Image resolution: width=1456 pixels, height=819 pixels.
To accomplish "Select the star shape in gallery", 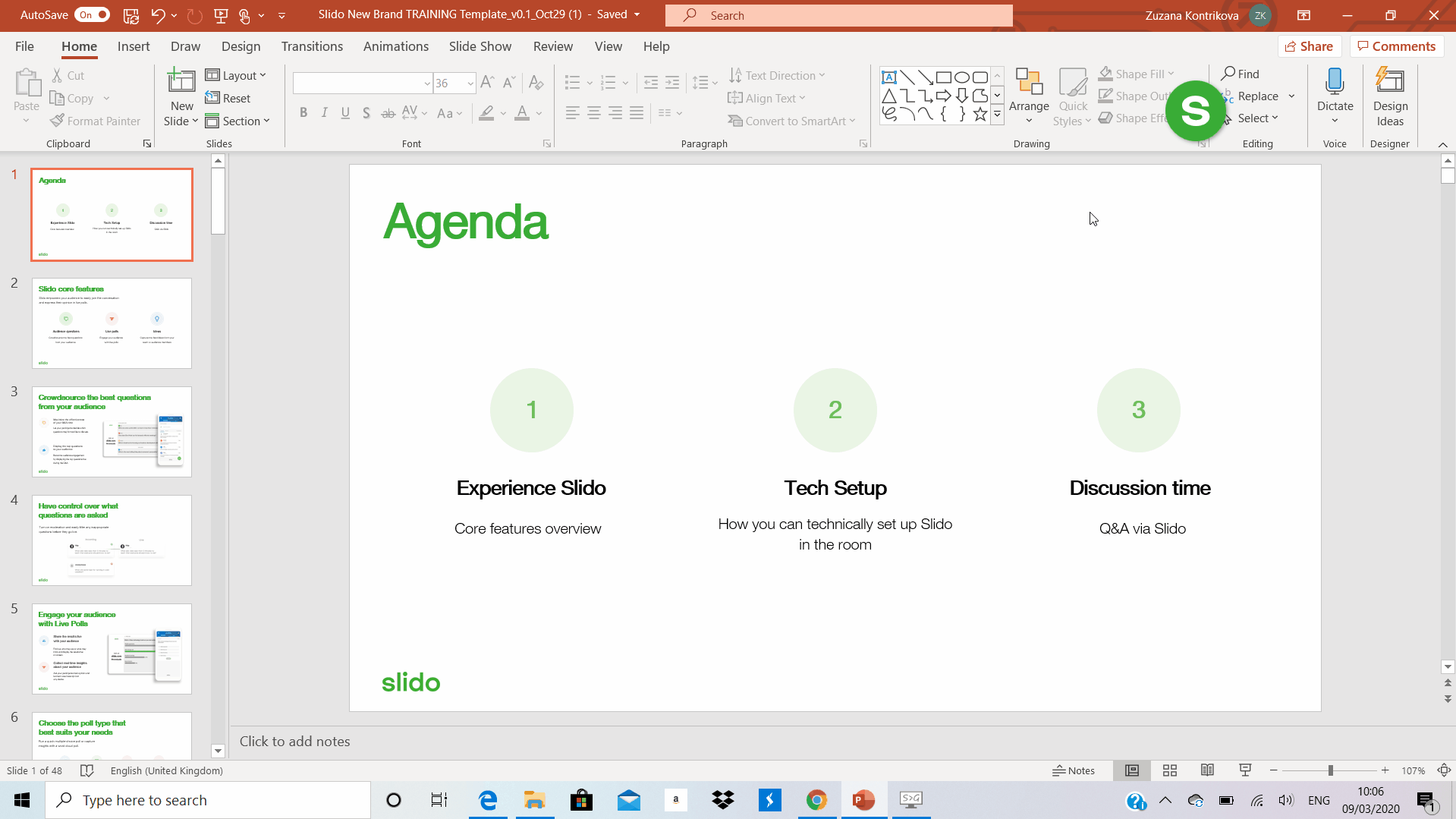I will click(x=980, y=115).
